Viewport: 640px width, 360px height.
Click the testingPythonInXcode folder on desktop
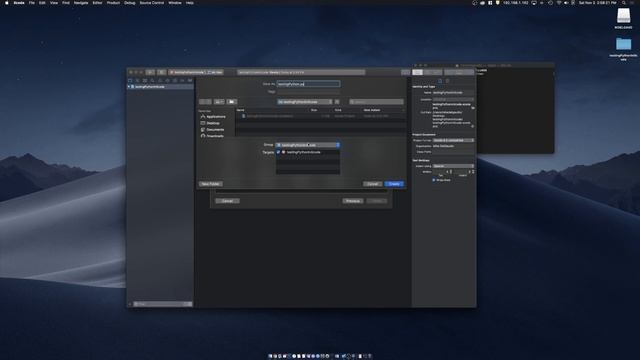click(623, 44)
